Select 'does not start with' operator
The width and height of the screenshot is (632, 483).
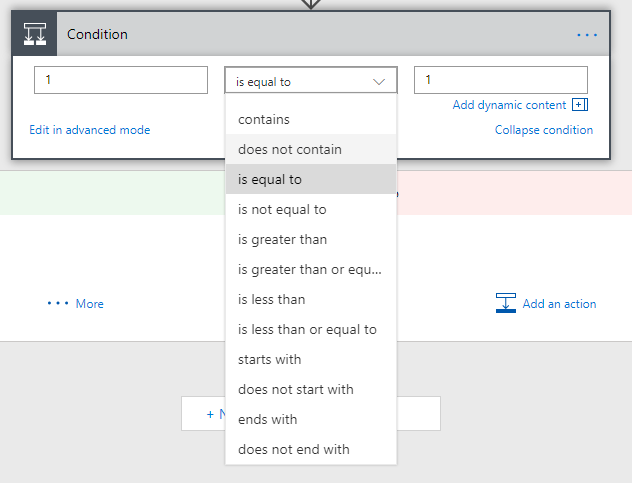point(311,389)
